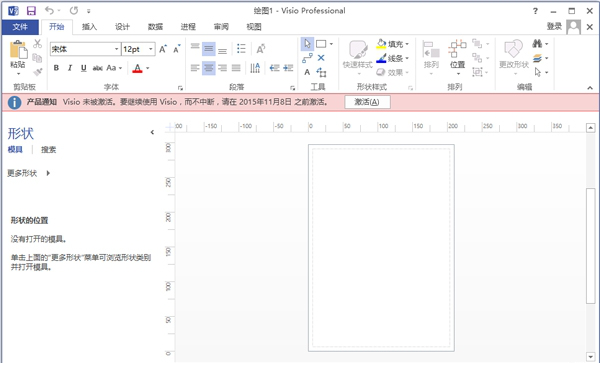
Task: Select the Format Painter brush icon
Action: click(x=37, y=72)
